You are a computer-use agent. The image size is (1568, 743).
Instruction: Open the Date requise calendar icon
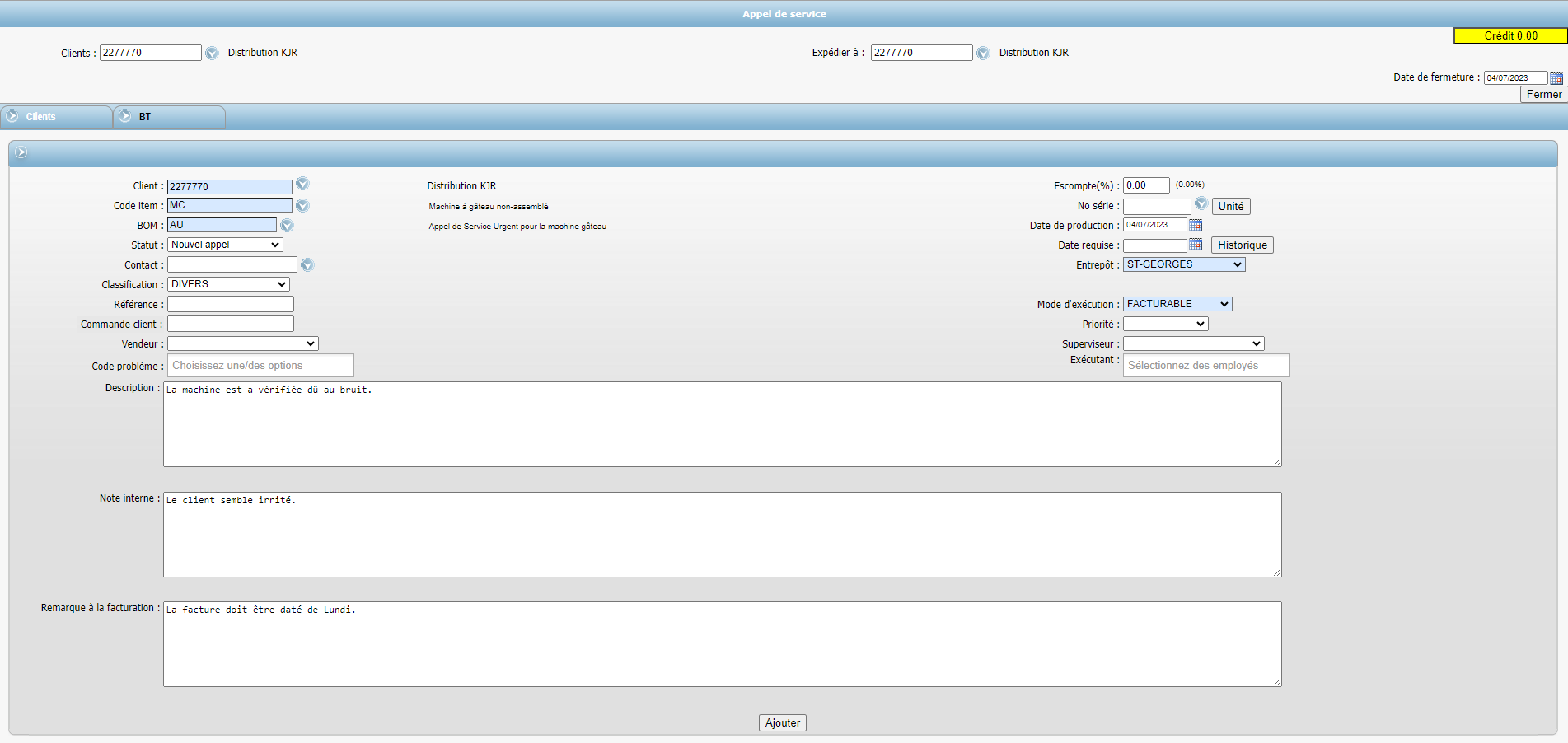1196,245
